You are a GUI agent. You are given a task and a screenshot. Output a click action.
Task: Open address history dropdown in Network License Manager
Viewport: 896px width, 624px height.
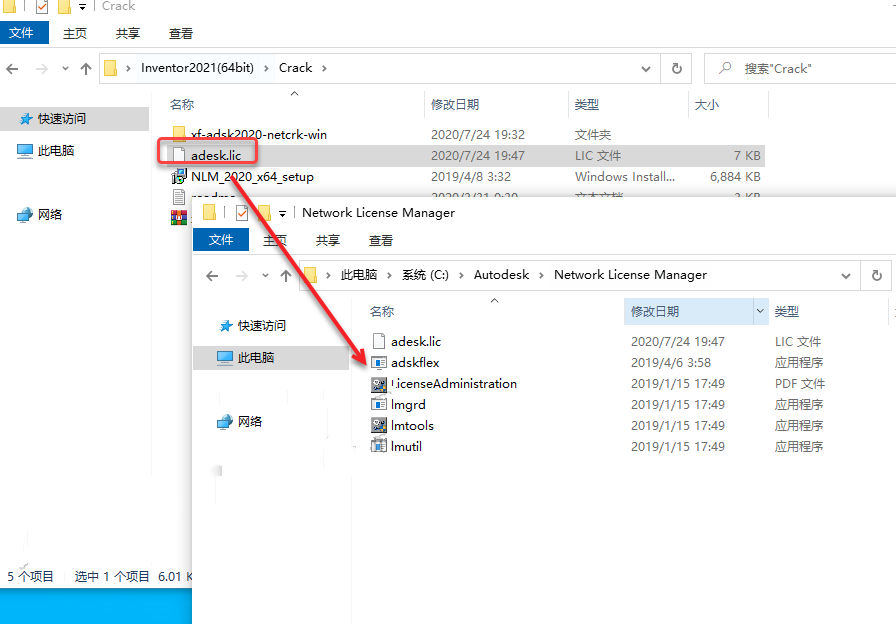coord(846,276)
